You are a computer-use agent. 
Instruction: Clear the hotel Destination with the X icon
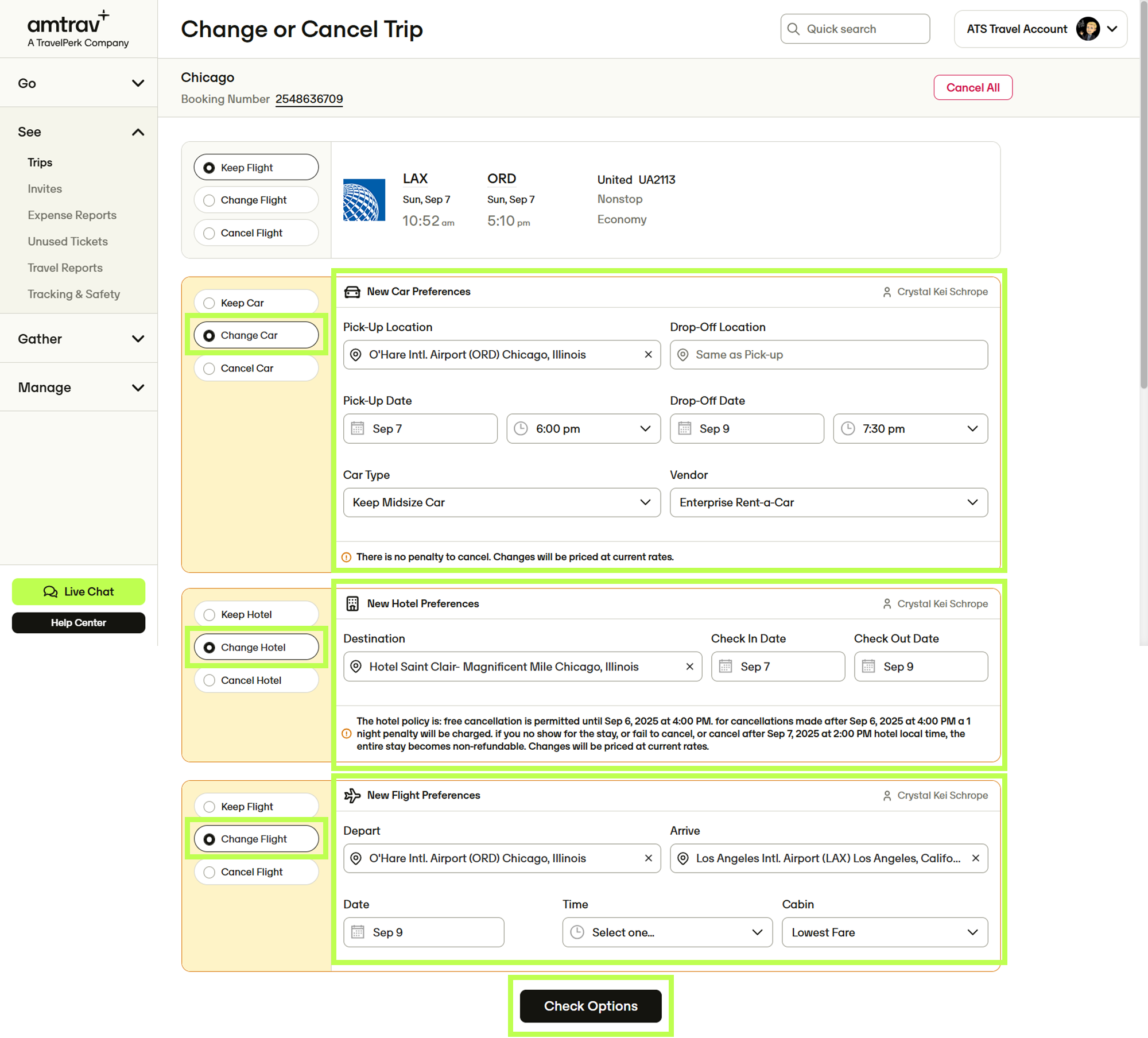(689, 667)
